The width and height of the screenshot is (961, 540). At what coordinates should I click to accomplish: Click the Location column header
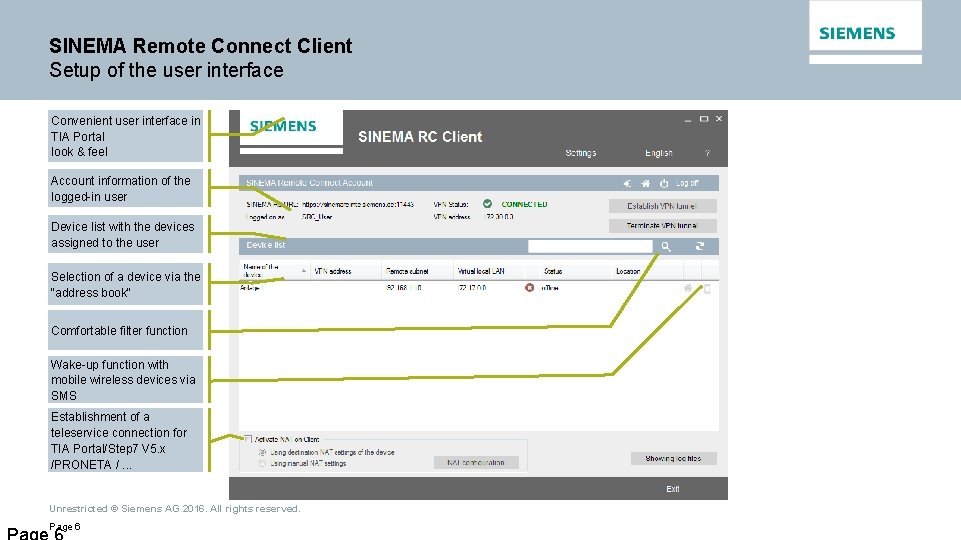click(x=628, y=271)
